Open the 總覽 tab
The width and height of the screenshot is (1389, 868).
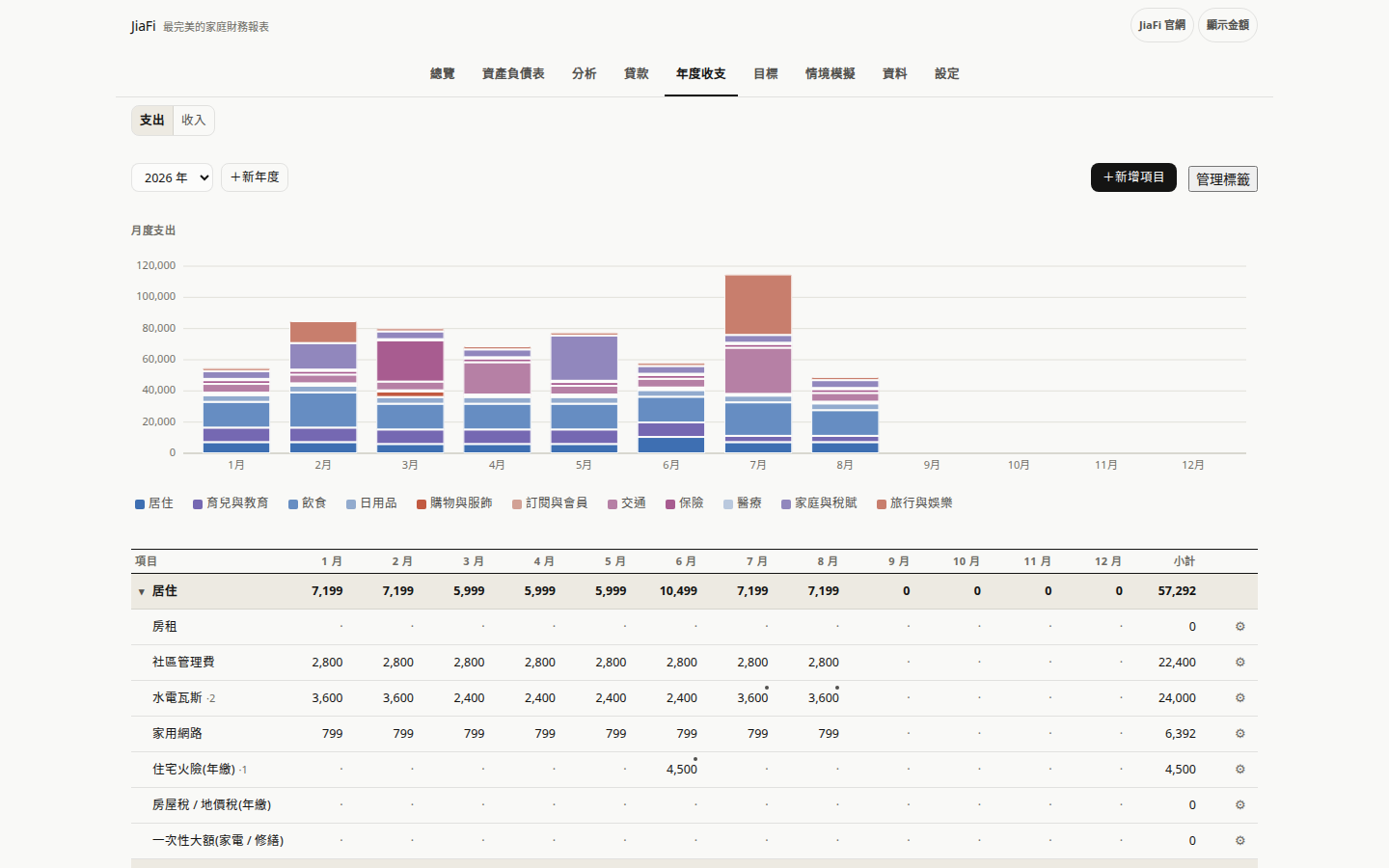pyautogui.click(x=443, y=73)
